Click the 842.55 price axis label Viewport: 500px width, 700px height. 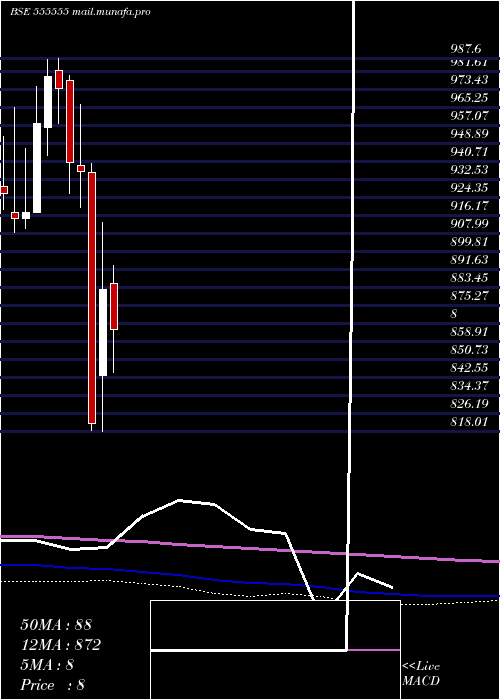469,367
